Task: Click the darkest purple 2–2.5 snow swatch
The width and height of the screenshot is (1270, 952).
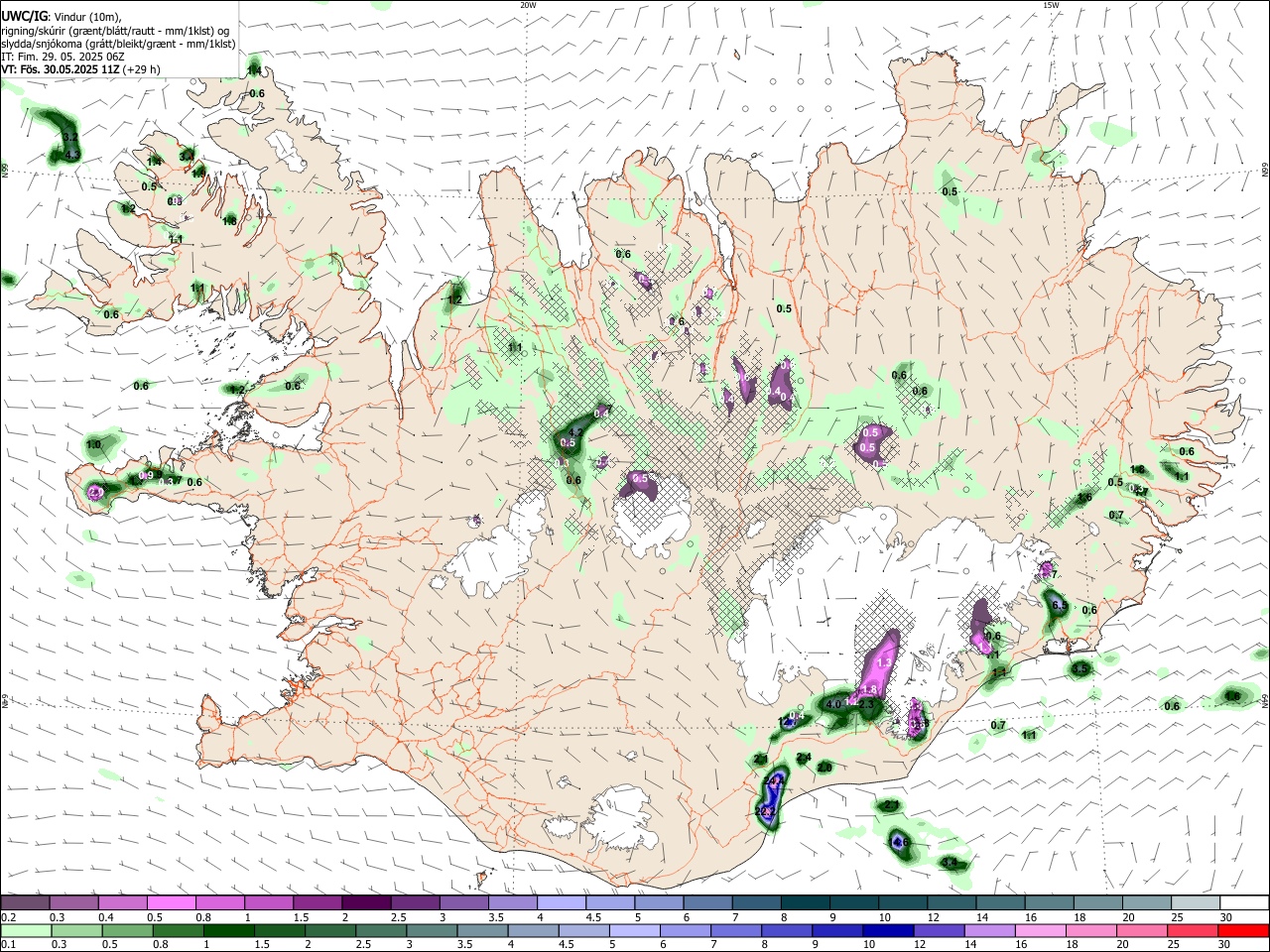Action: (x=365, y=903)
